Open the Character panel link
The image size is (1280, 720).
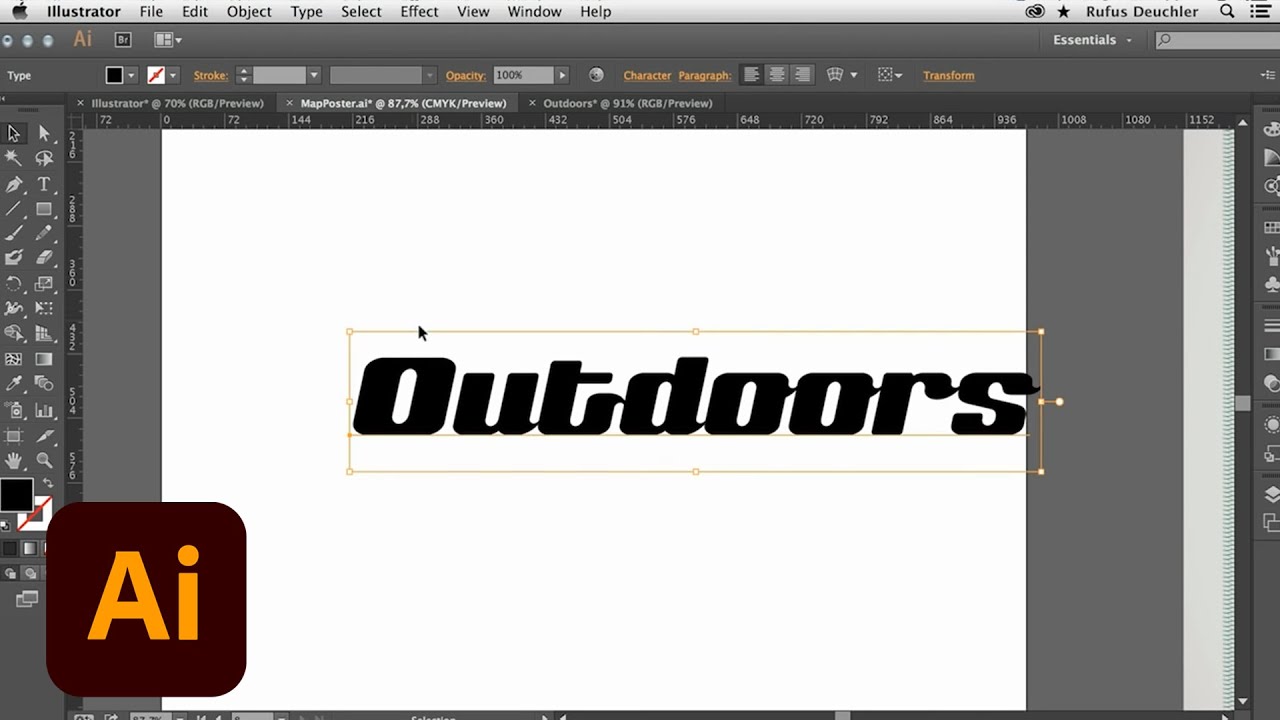coord(647,75)
